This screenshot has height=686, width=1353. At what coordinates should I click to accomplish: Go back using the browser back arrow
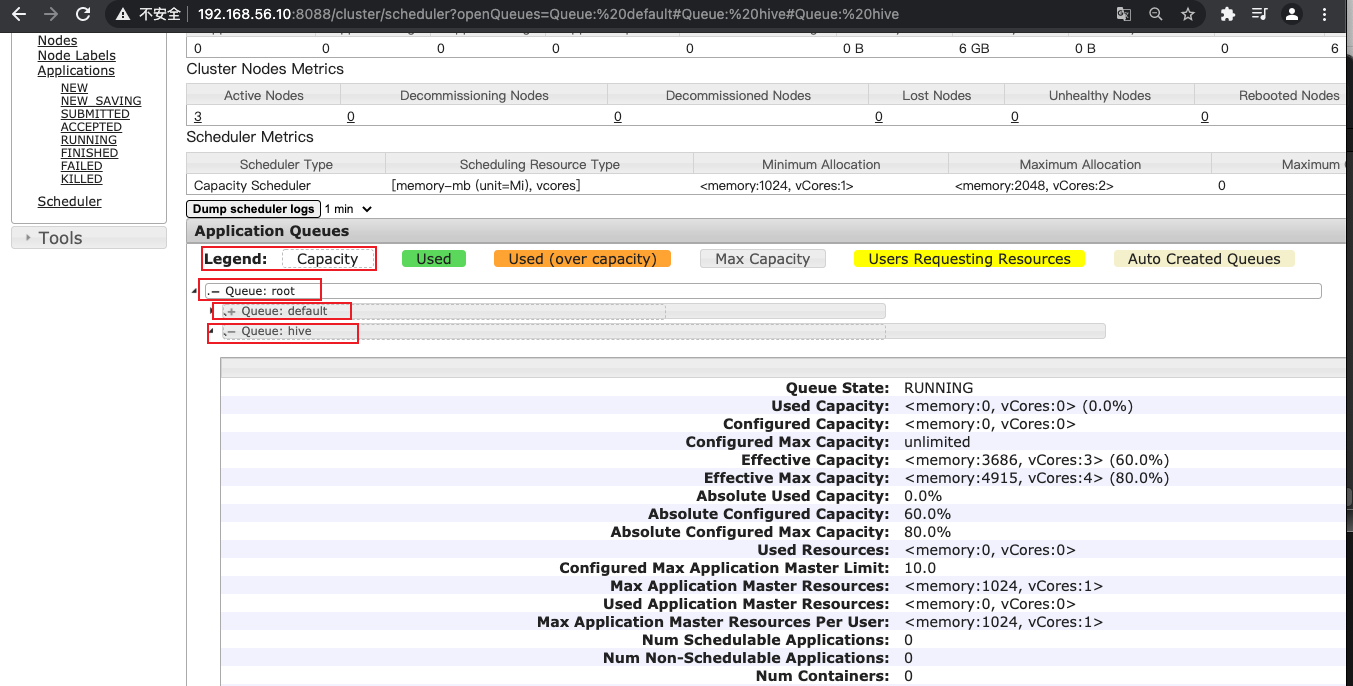point(18,14)
